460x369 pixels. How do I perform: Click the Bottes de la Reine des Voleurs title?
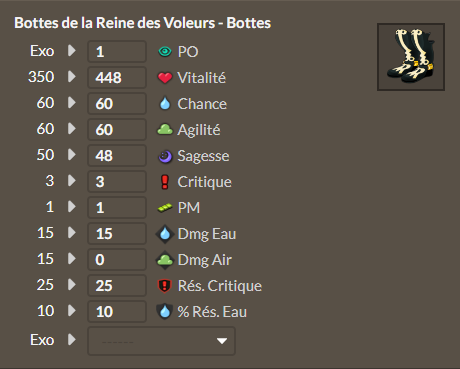(x=142, y=23)
